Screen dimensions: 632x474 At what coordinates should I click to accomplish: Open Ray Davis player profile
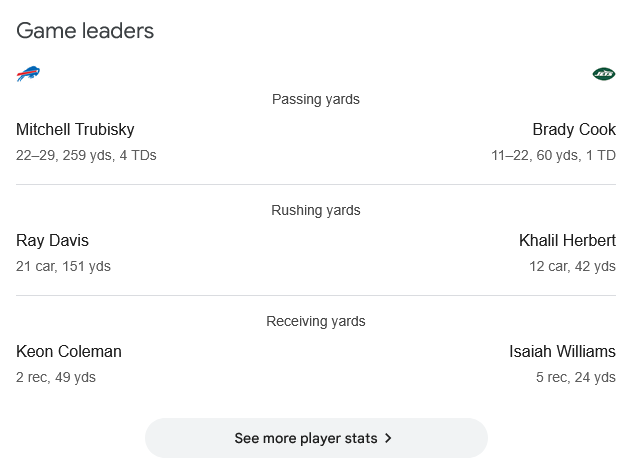tap(52, 241)
